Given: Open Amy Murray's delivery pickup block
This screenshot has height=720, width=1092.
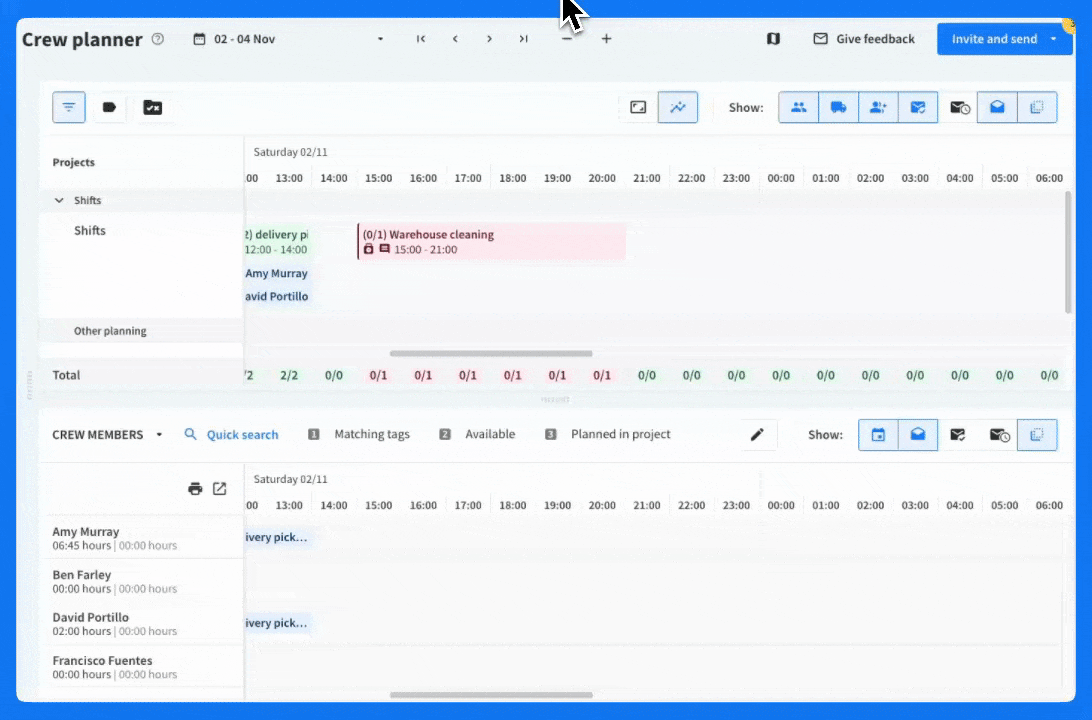Looking at the screenshot, I should coord(277,538).
